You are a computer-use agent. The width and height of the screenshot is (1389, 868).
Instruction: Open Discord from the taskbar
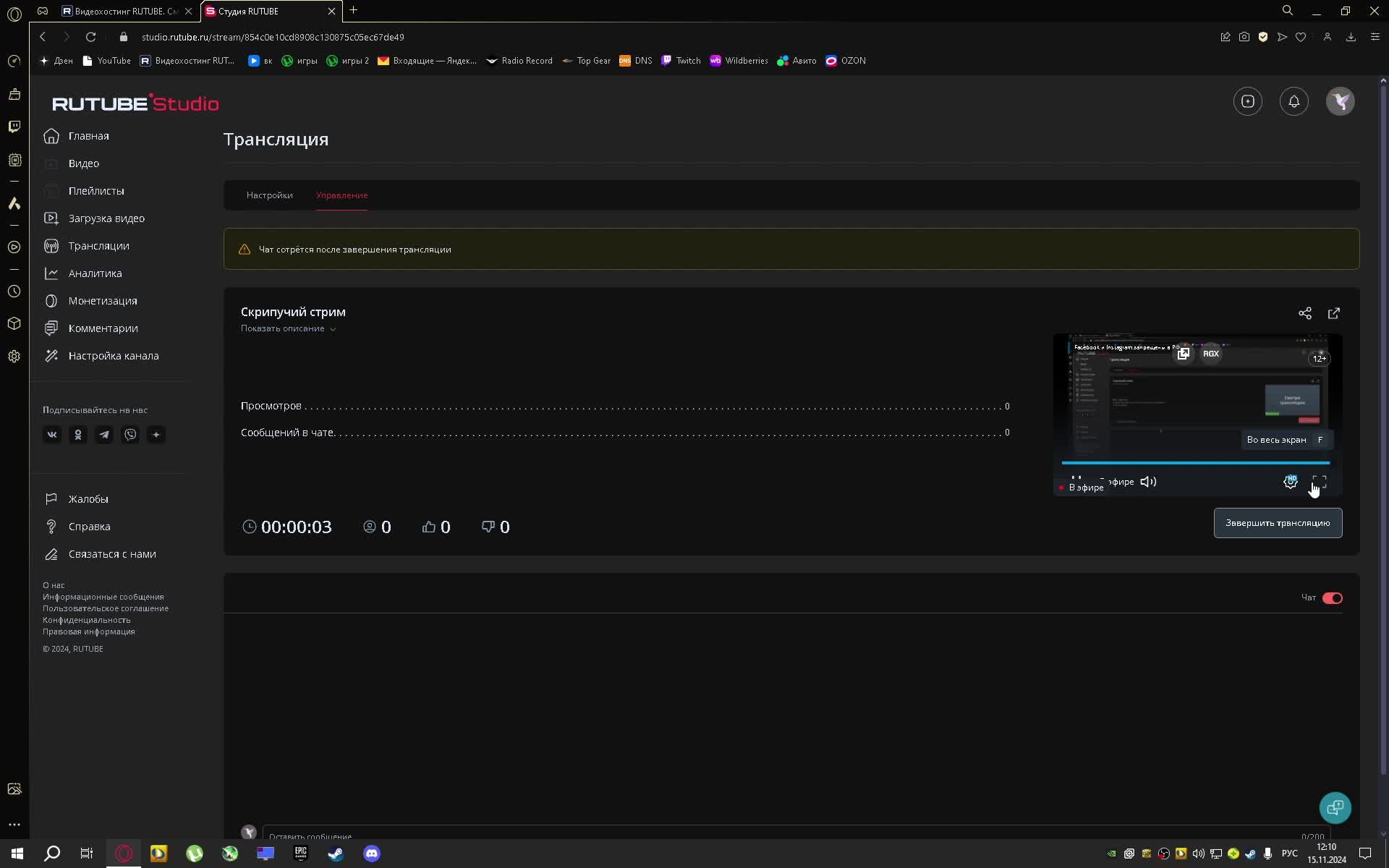371,854
